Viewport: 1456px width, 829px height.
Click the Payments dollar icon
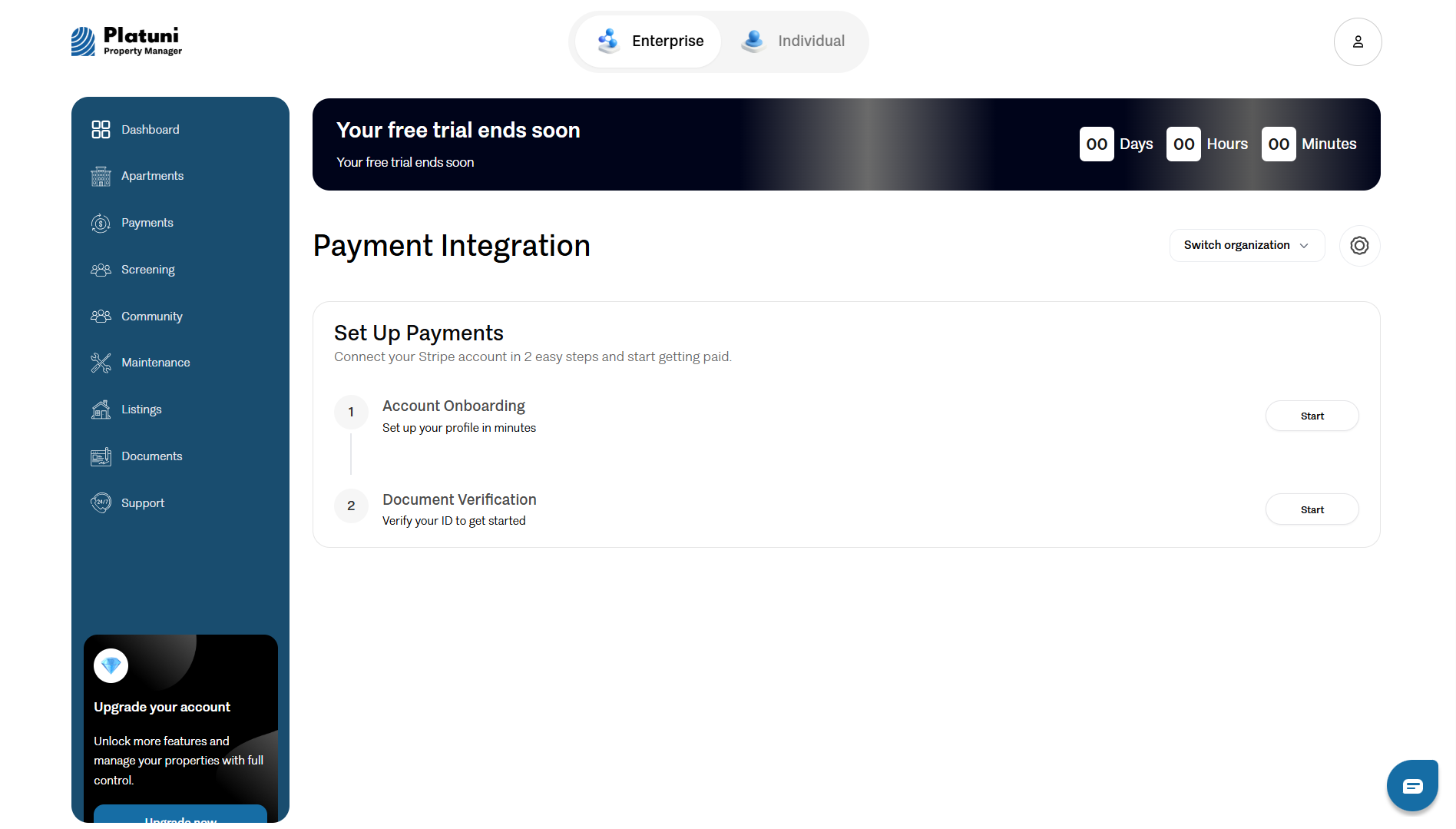tap(101, 223)
